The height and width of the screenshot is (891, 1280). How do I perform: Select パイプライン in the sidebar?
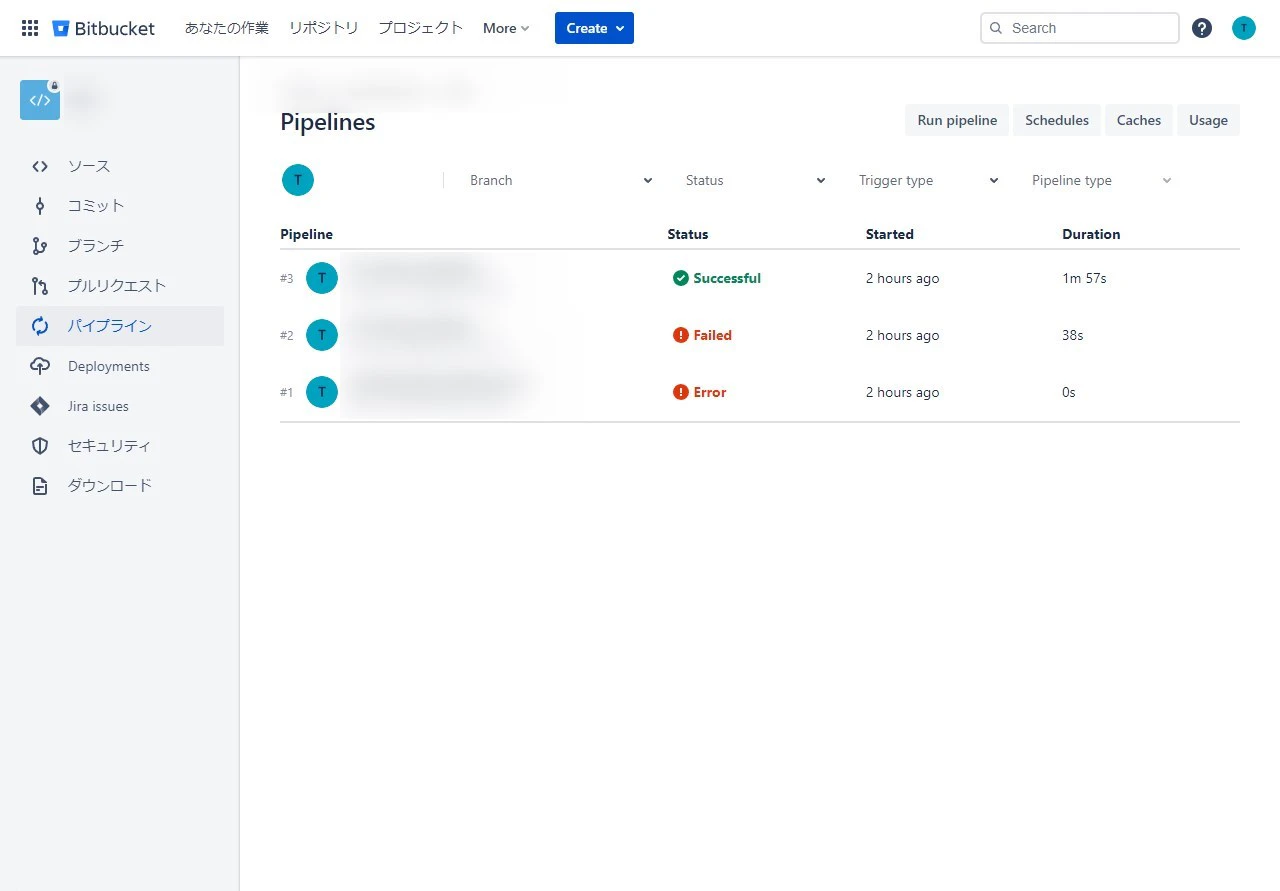(120, 326)
